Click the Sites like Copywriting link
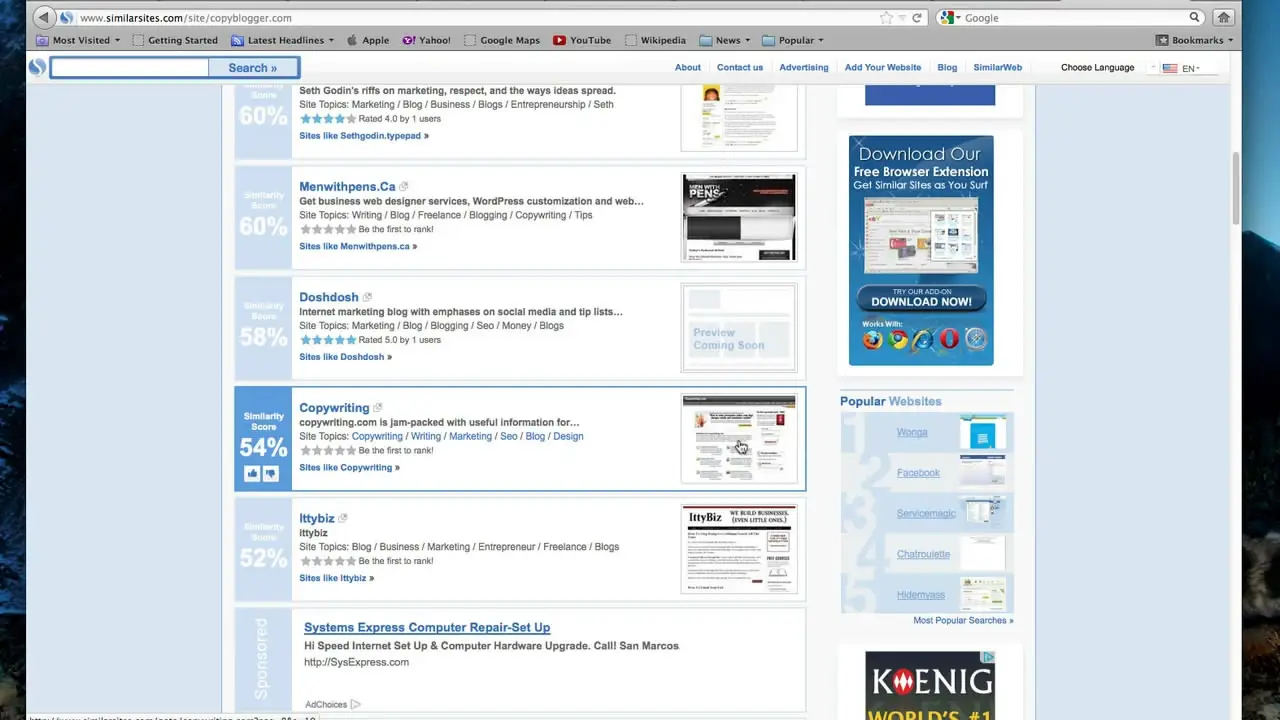 point(349,468)
